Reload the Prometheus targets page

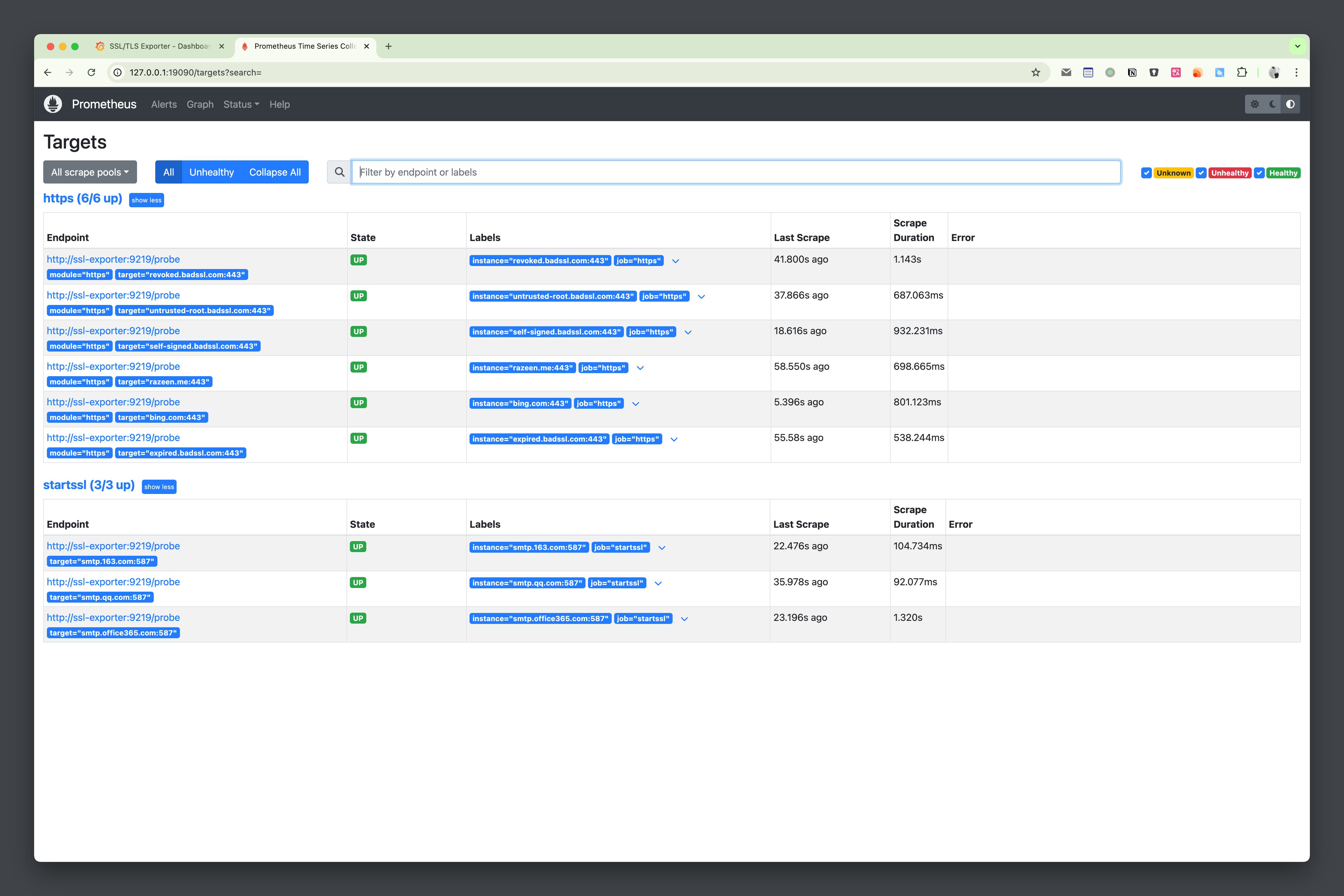[x=91, y=72]
